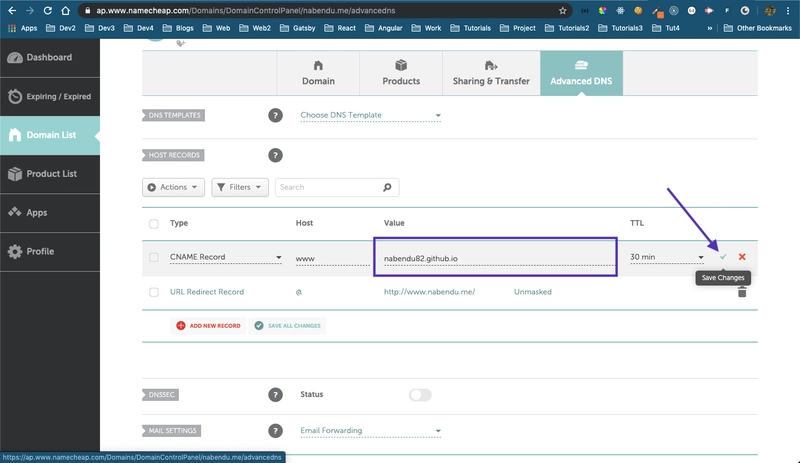Open Expiring / Expired sidebar item
The height and width of the screenshot is (463, 800).
click(50, 96)
